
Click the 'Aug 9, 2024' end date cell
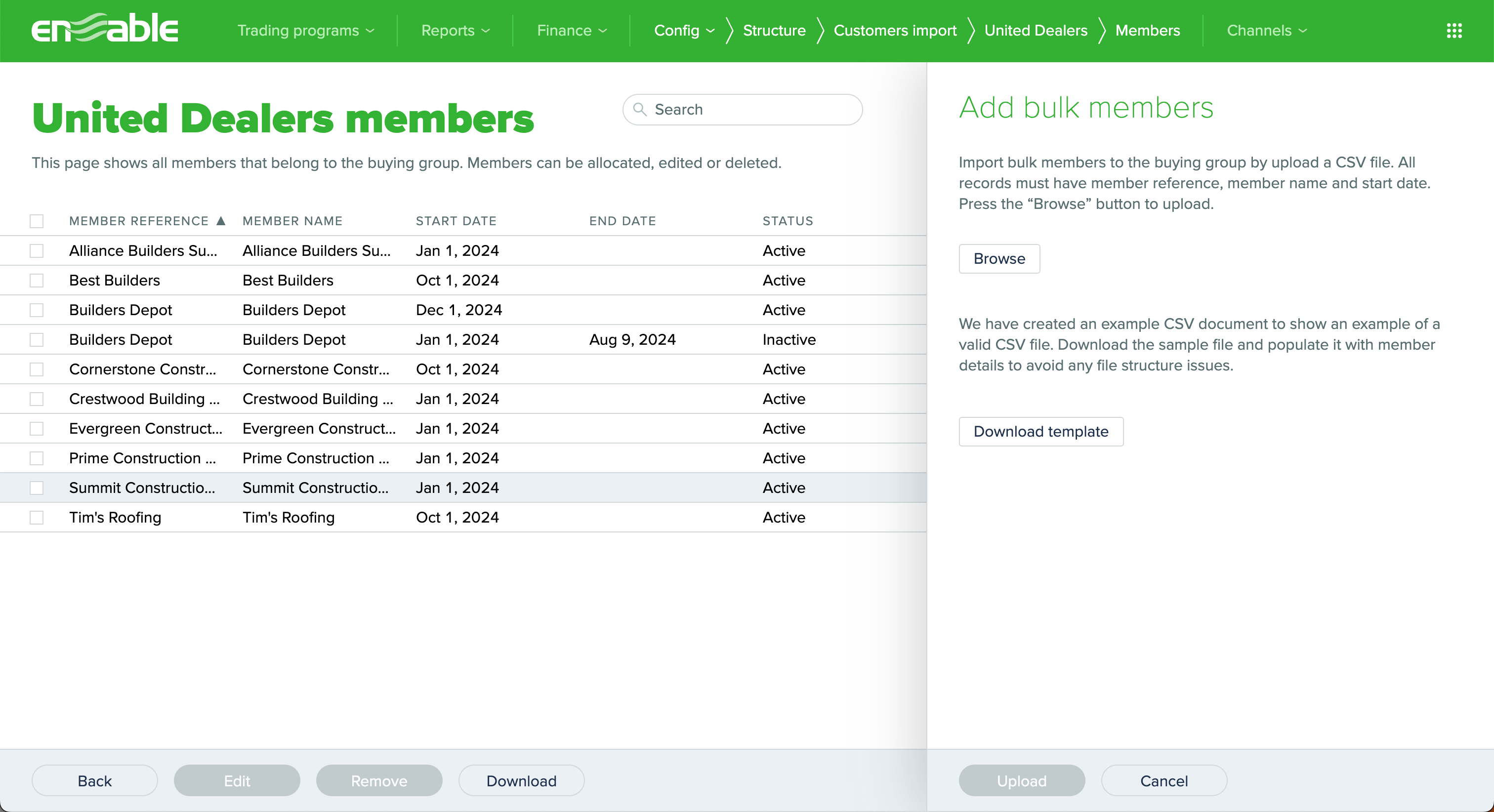tap(632, 339)
